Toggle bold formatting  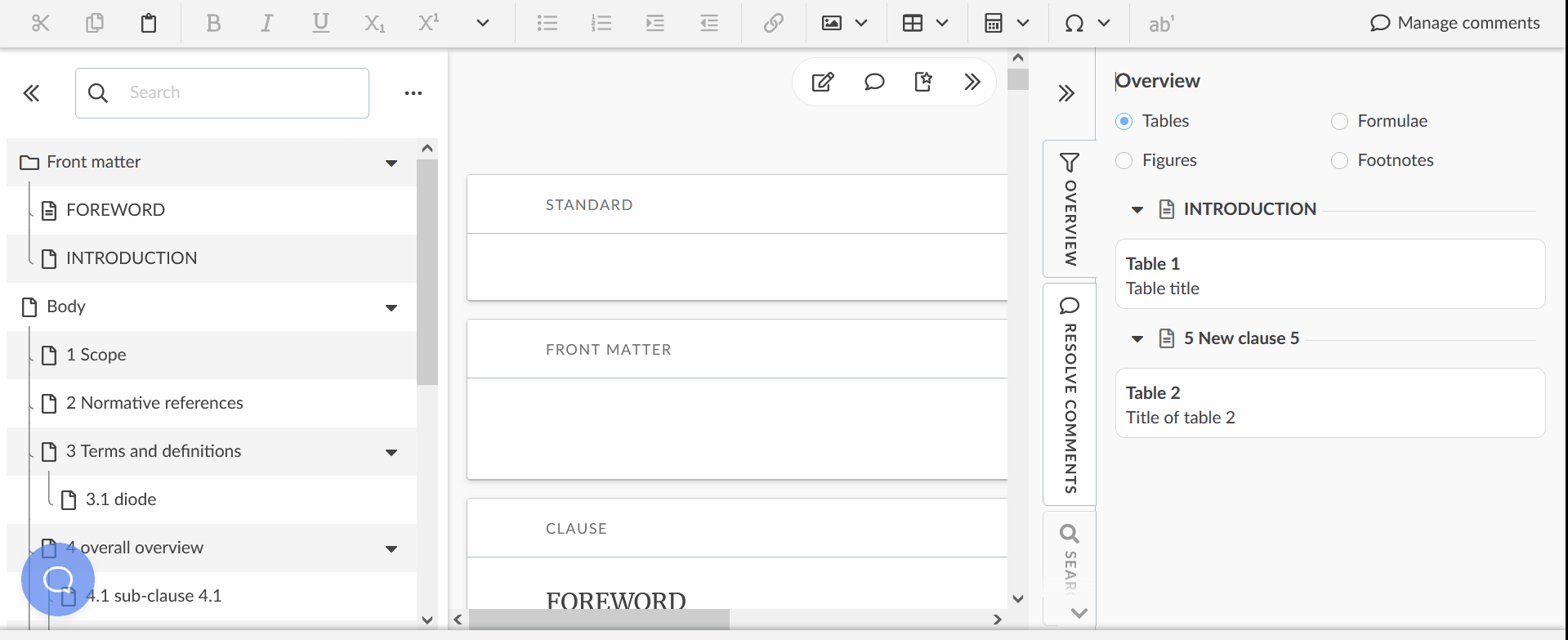coord(213,23)
